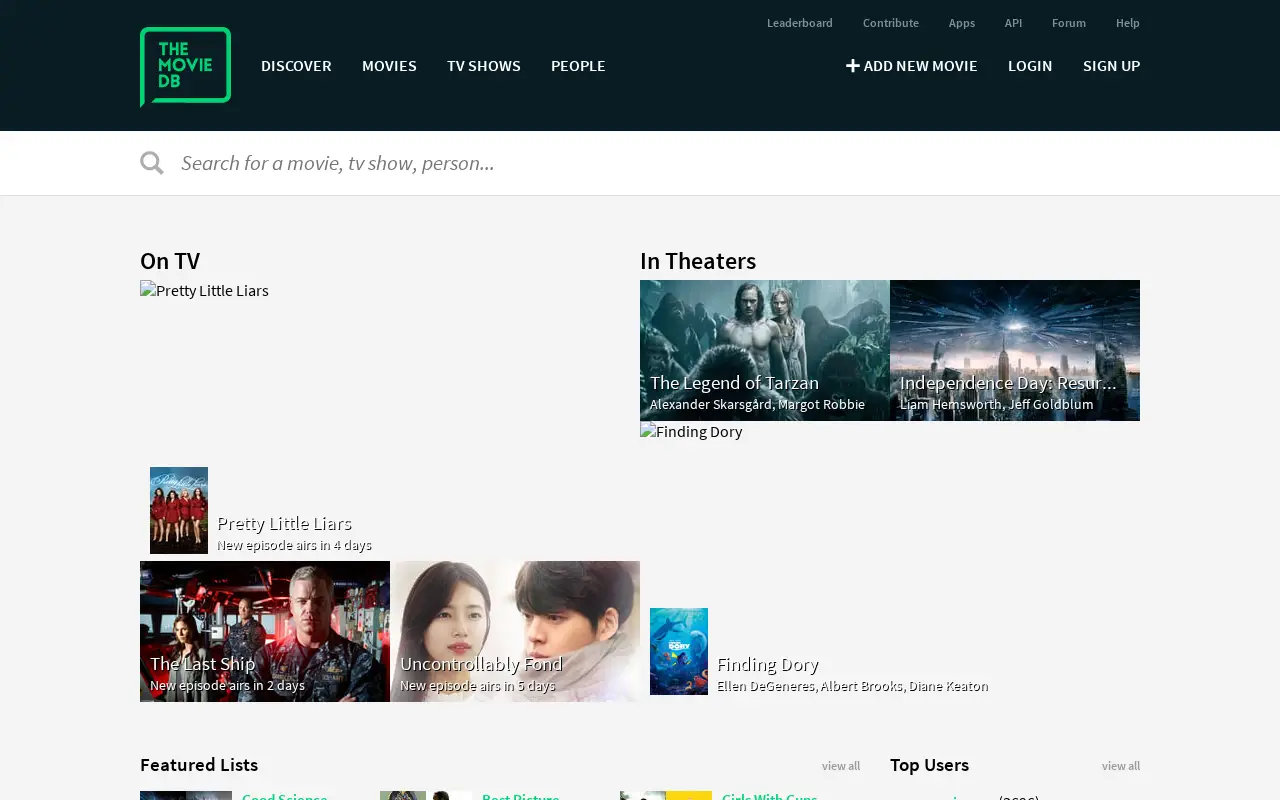The width and height of the screenshot is (1280, 800).
Task: Open the Contribute link
Action: pos(891,23)
